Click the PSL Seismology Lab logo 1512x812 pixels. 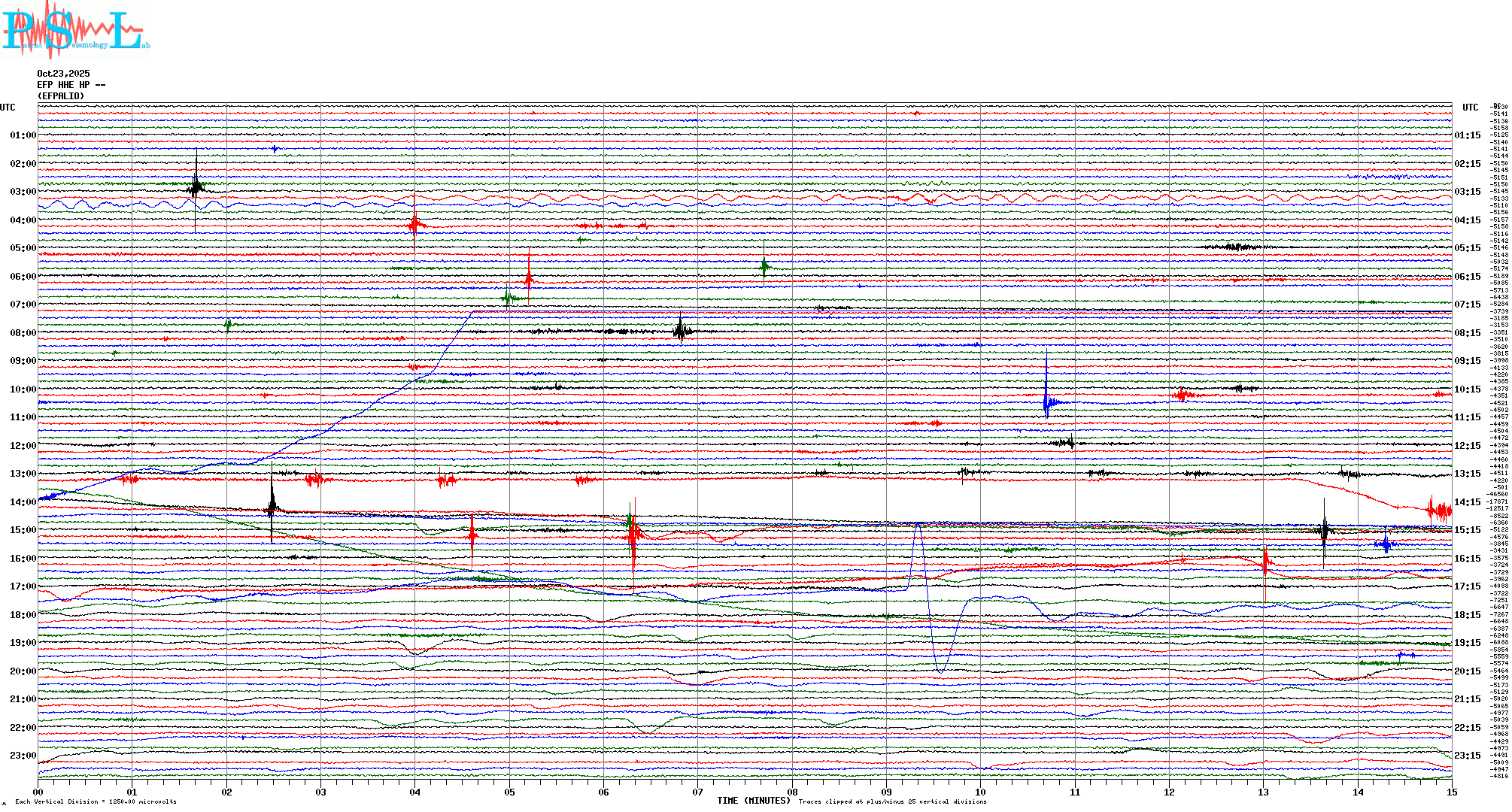point(75,30)
